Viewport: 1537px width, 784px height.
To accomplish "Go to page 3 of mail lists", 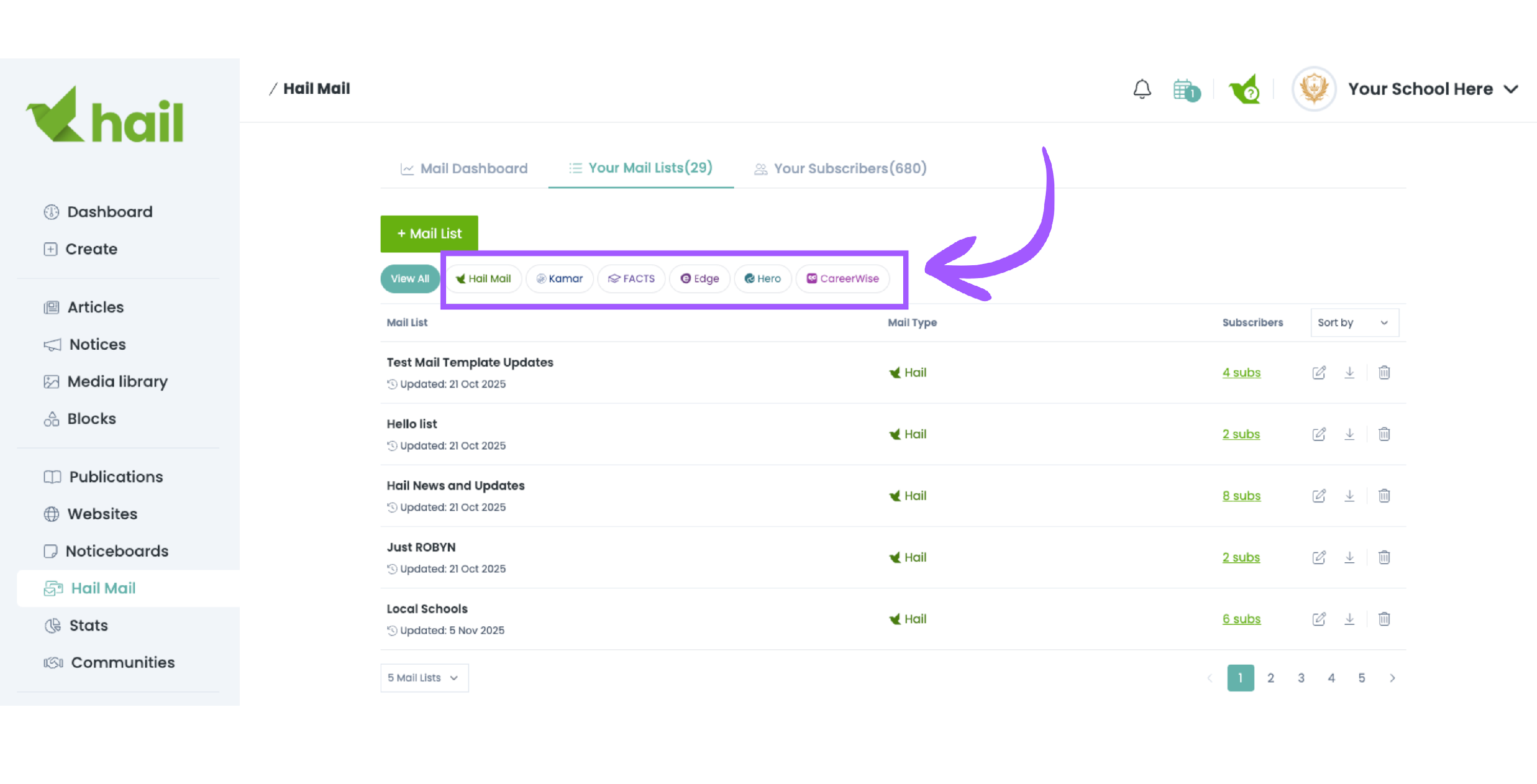I will pos(1301,678).
